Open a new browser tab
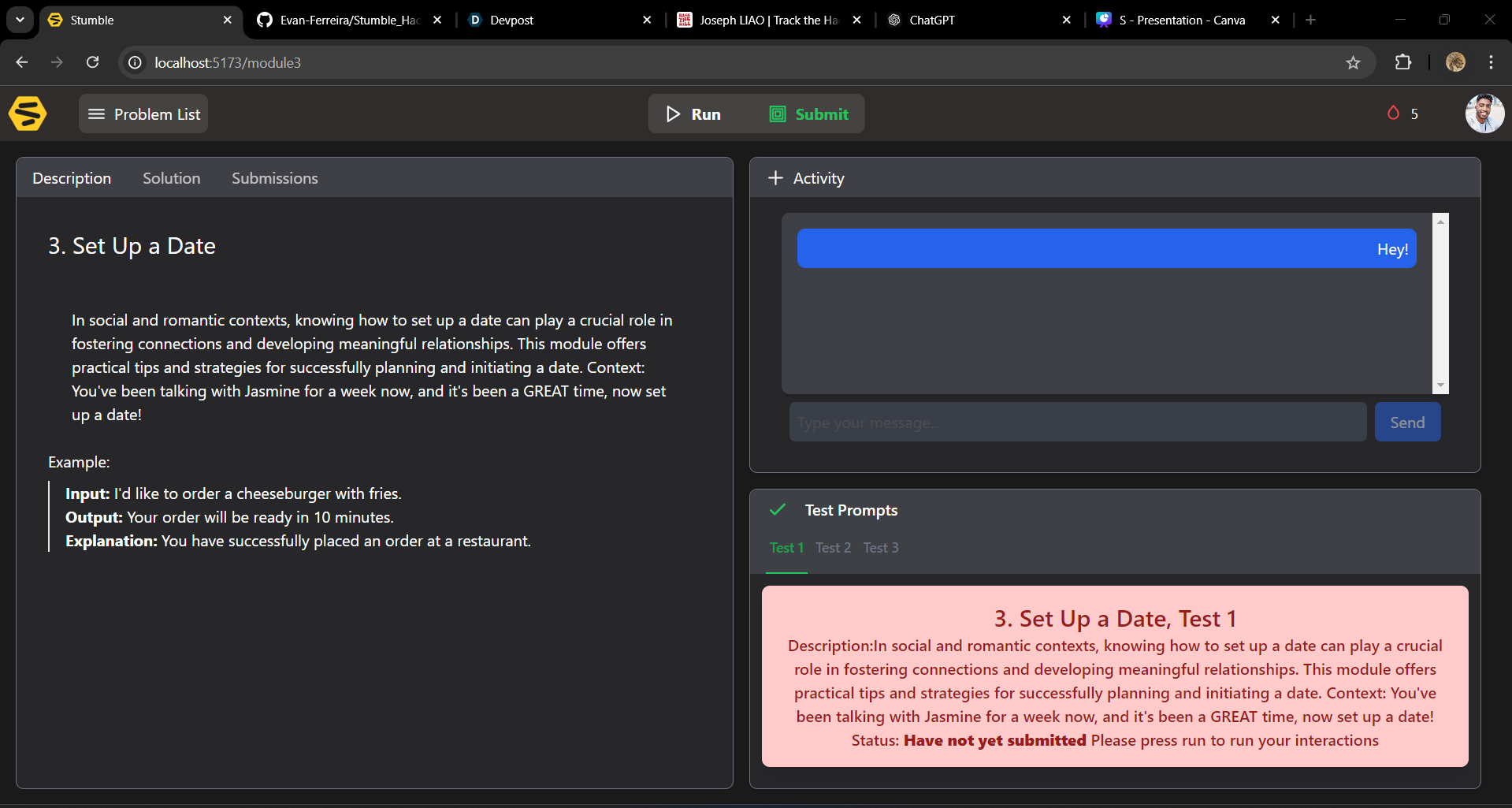The image size is (1512, 808). (1310, 20)
